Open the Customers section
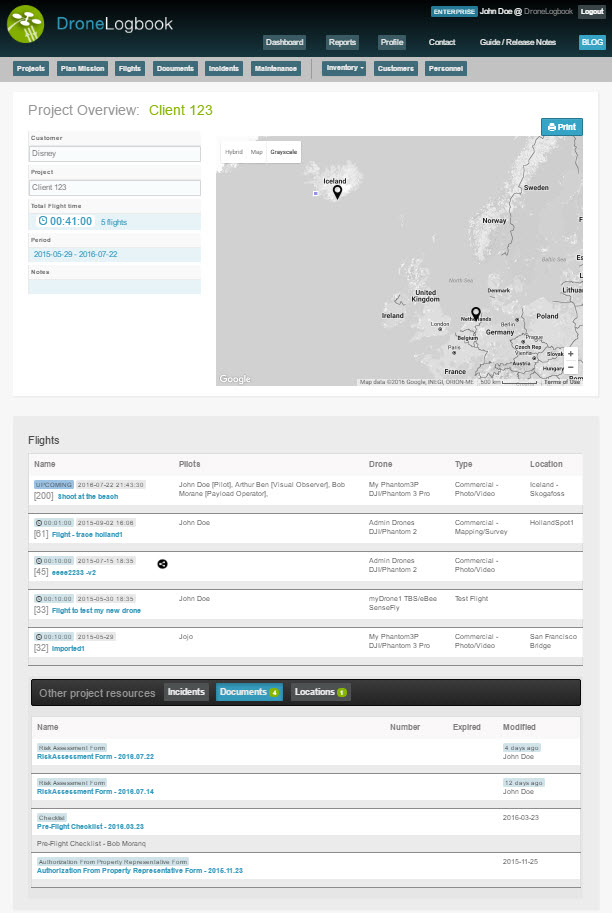 pos(396,69)
